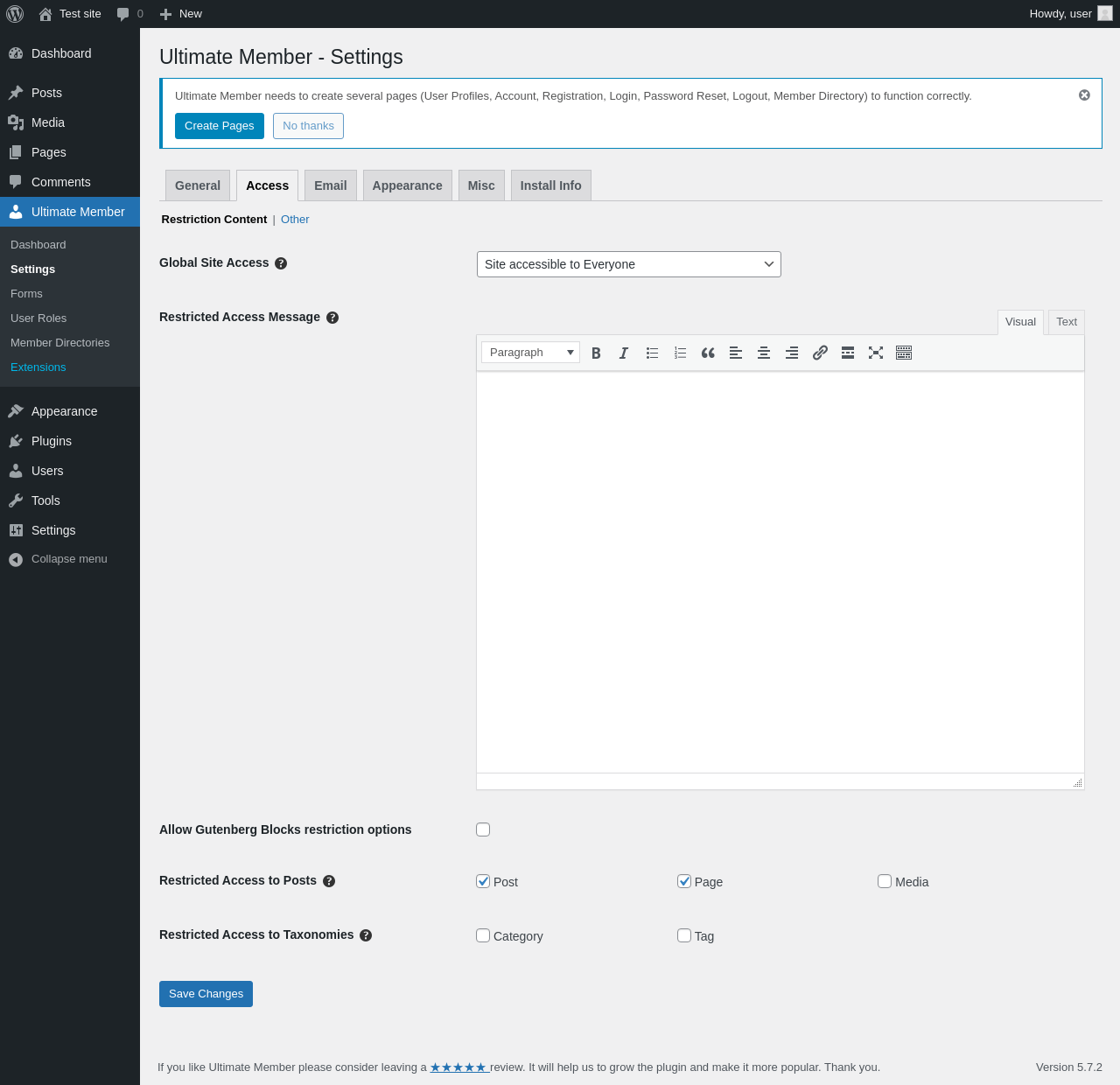
Task: Toggle bold formatting in editor
Action: click(596, 353)
